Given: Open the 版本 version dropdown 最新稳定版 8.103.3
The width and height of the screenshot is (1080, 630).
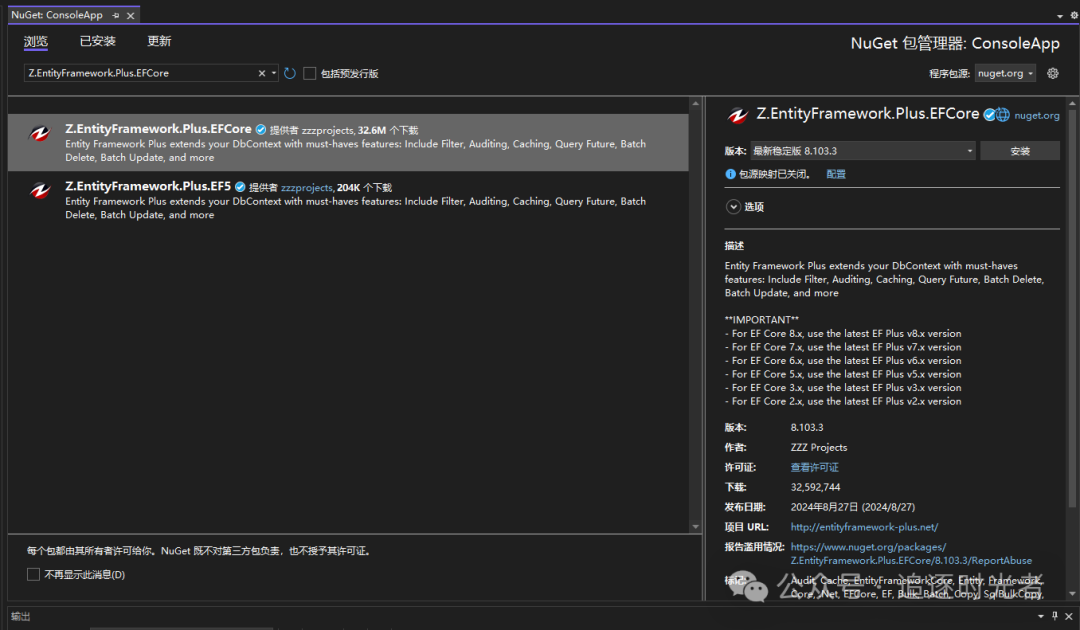Looking at the screenshot, I should pos(862,151).
